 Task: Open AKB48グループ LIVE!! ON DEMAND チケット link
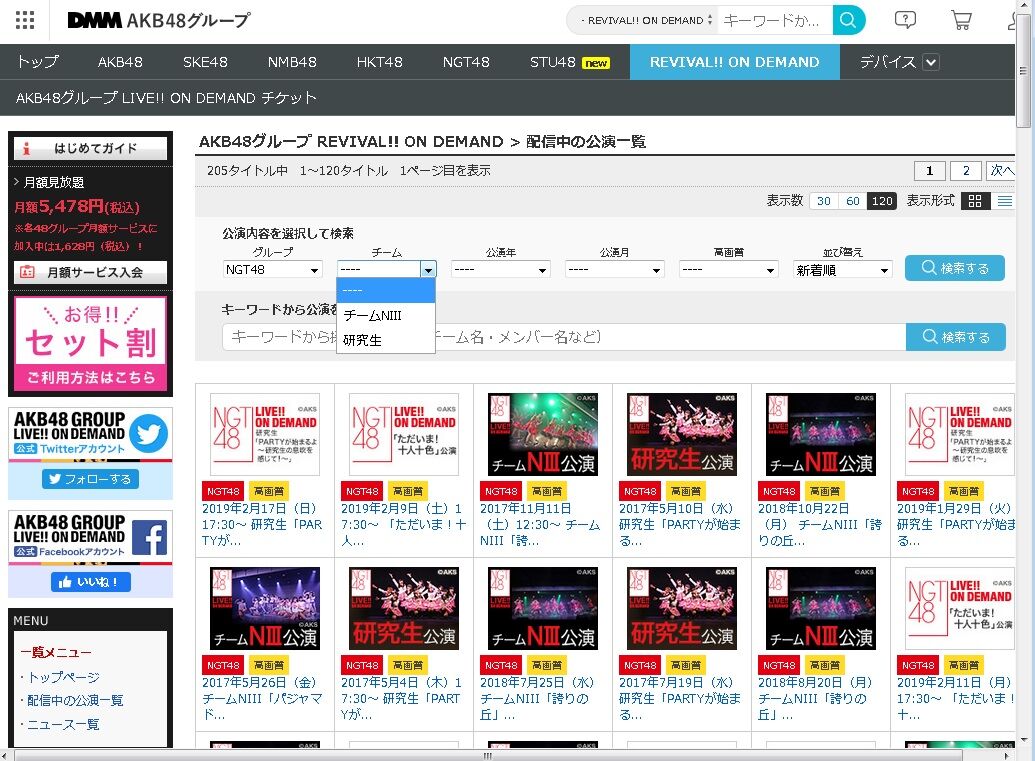coord(166,98)
